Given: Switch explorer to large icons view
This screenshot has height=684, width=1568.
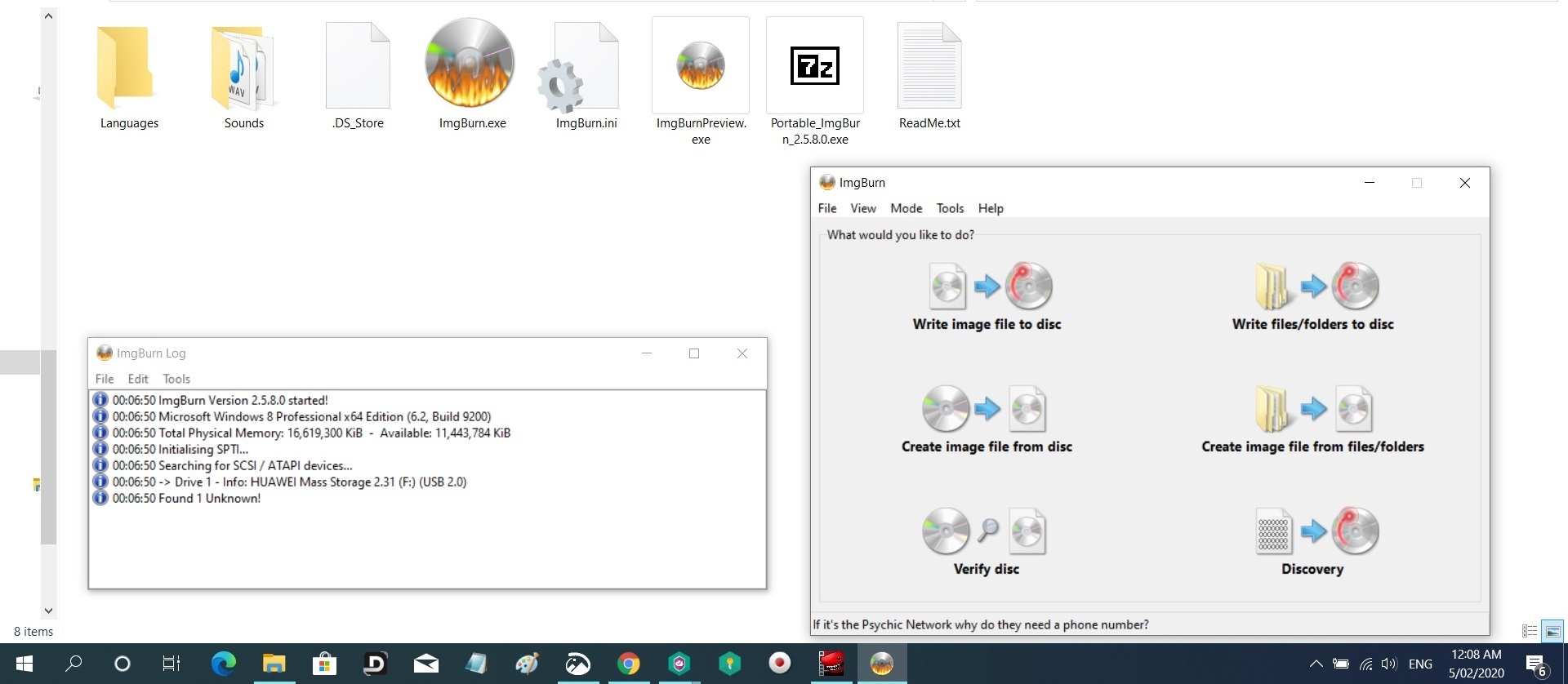Looking at the screenshot, I should [x=1552, y=631].
